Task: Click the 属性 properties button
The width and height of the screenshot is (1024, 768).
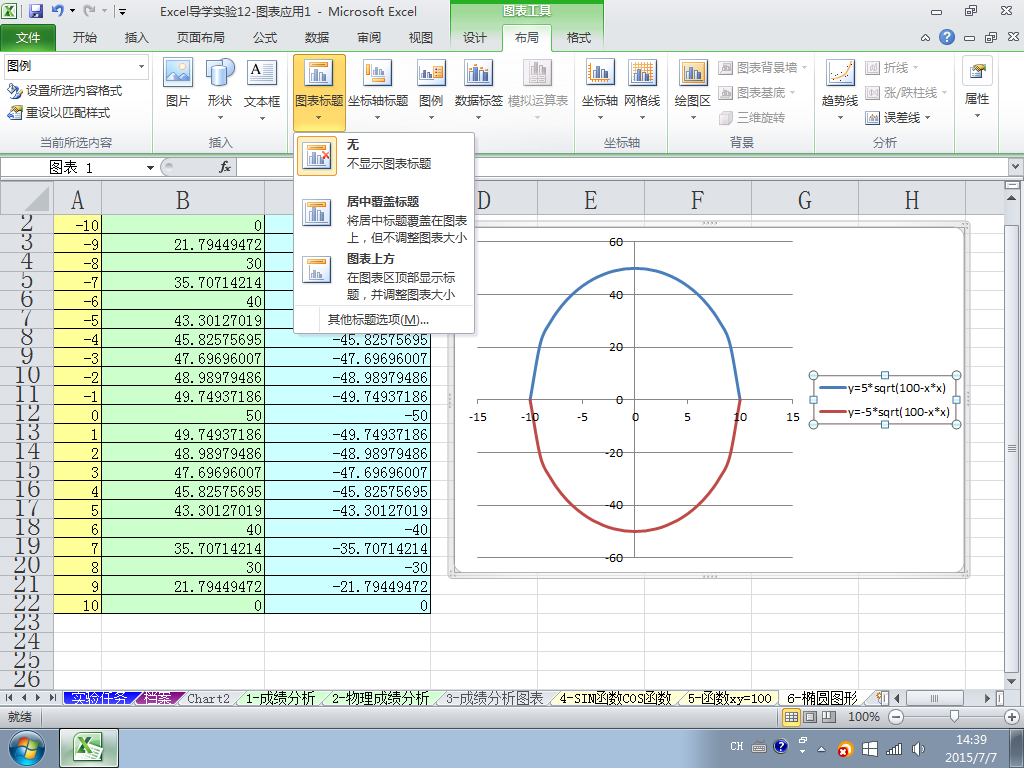Action: [x=977, y=88]
